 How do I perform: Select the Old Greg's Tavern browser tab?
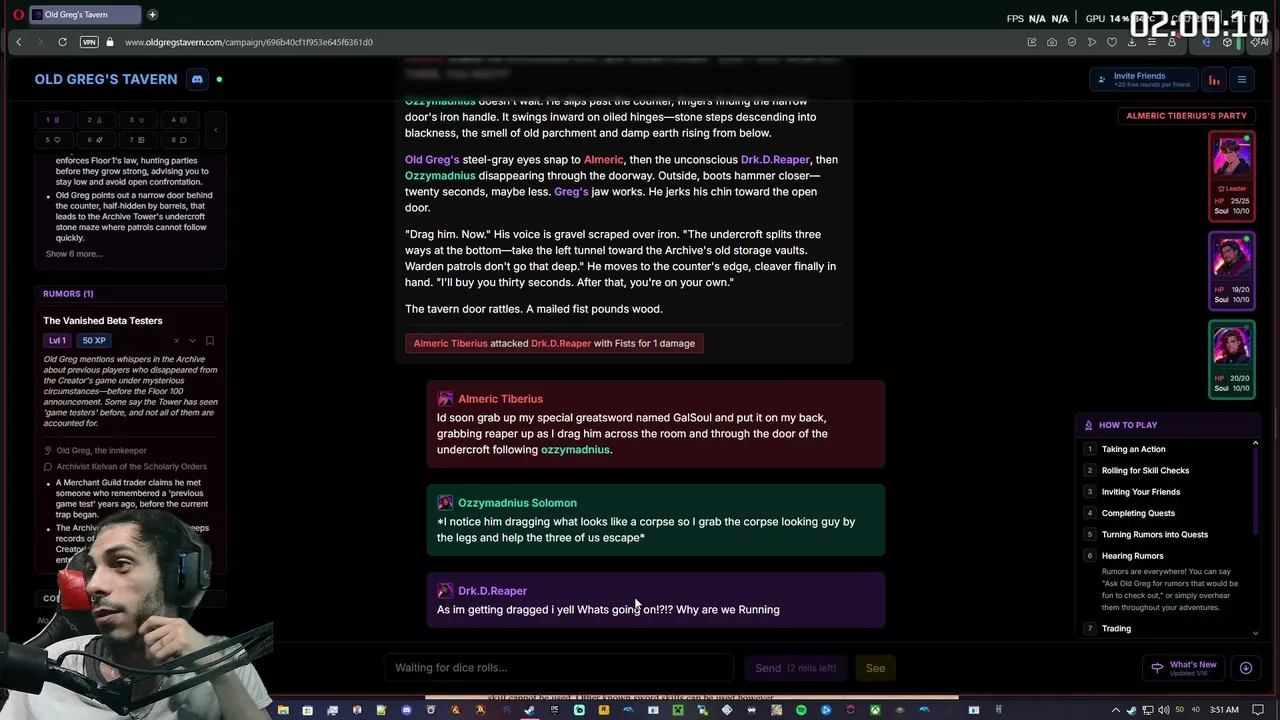pyautogui.click(x=85, y=15)
